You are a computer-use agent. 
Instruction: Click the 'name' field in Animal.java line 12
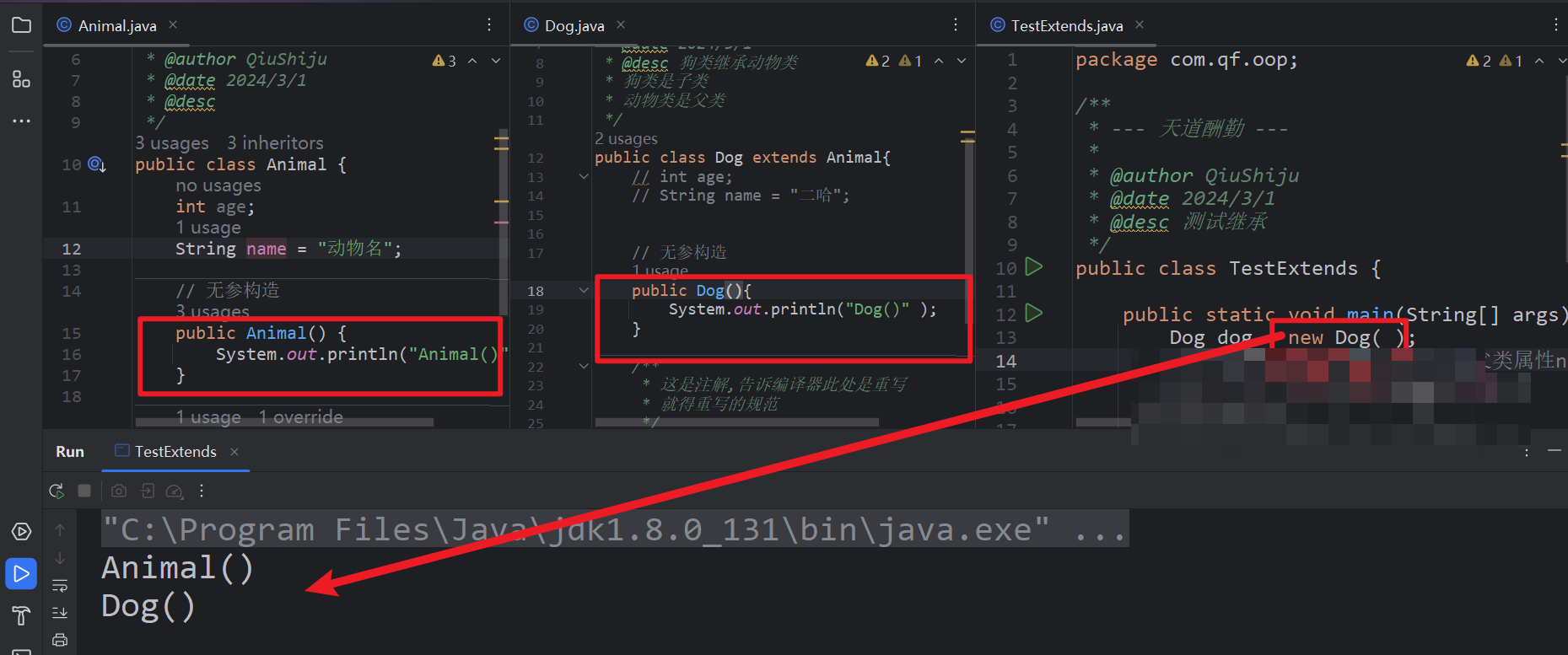coord(267,249)
